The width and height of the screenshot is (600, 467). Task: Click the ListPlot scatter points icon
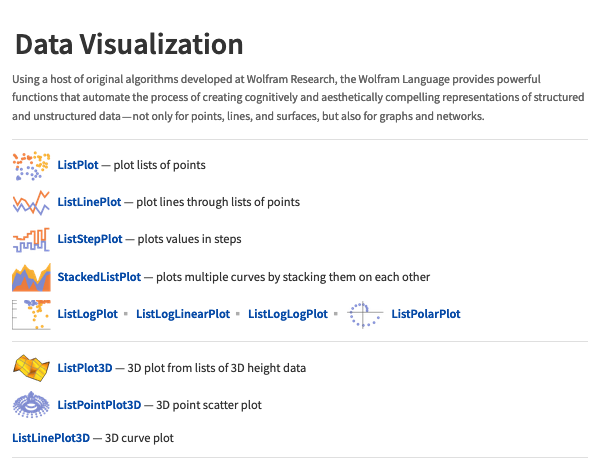tap(31, 165)
